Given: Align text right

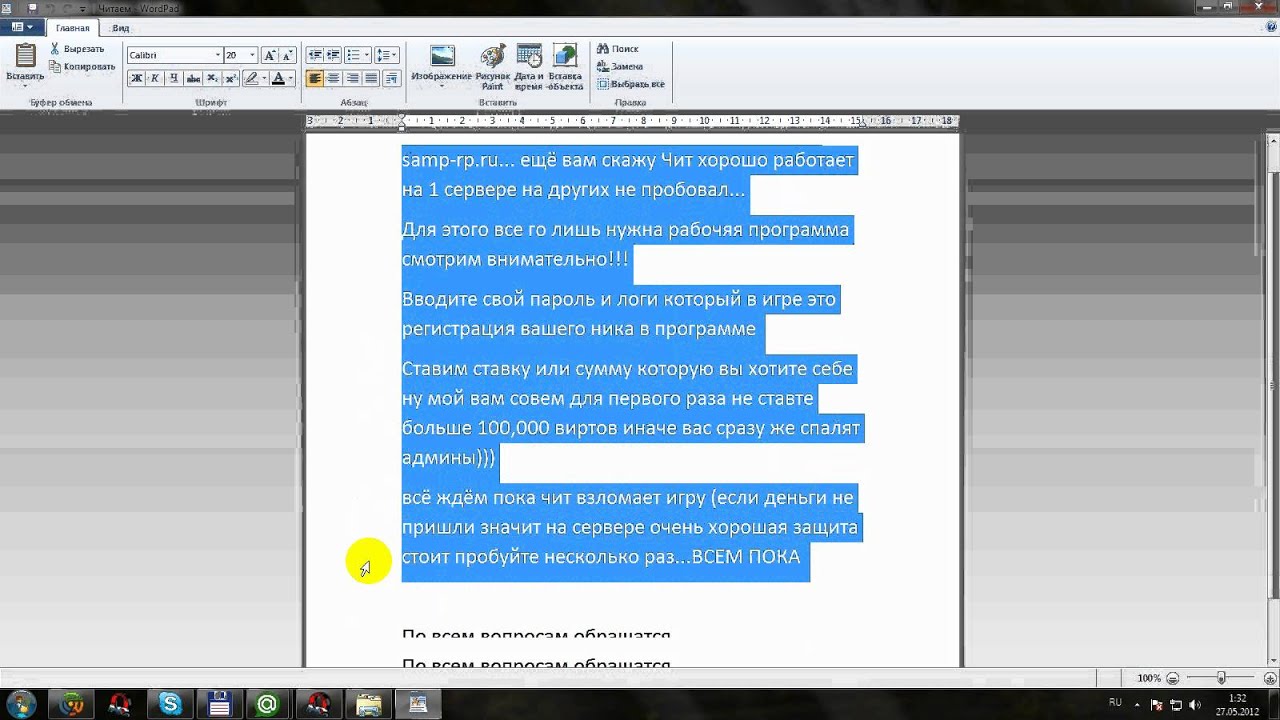Looking at the screenshot, I should 352,78.
